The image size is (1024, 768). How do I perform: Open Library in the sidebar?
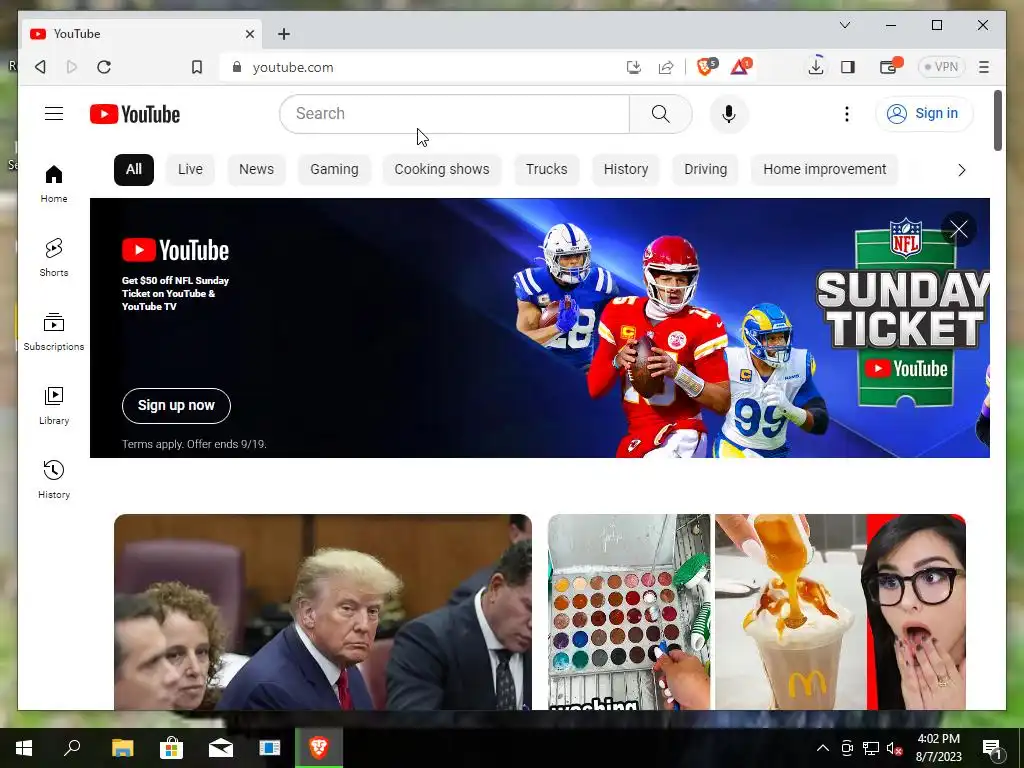[x=54, y=406]
